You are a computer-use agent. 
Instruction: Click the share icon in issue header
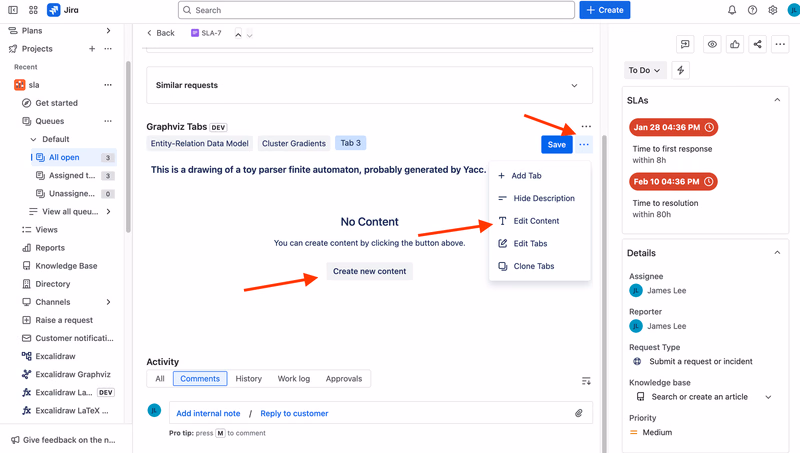click(757, 44)
